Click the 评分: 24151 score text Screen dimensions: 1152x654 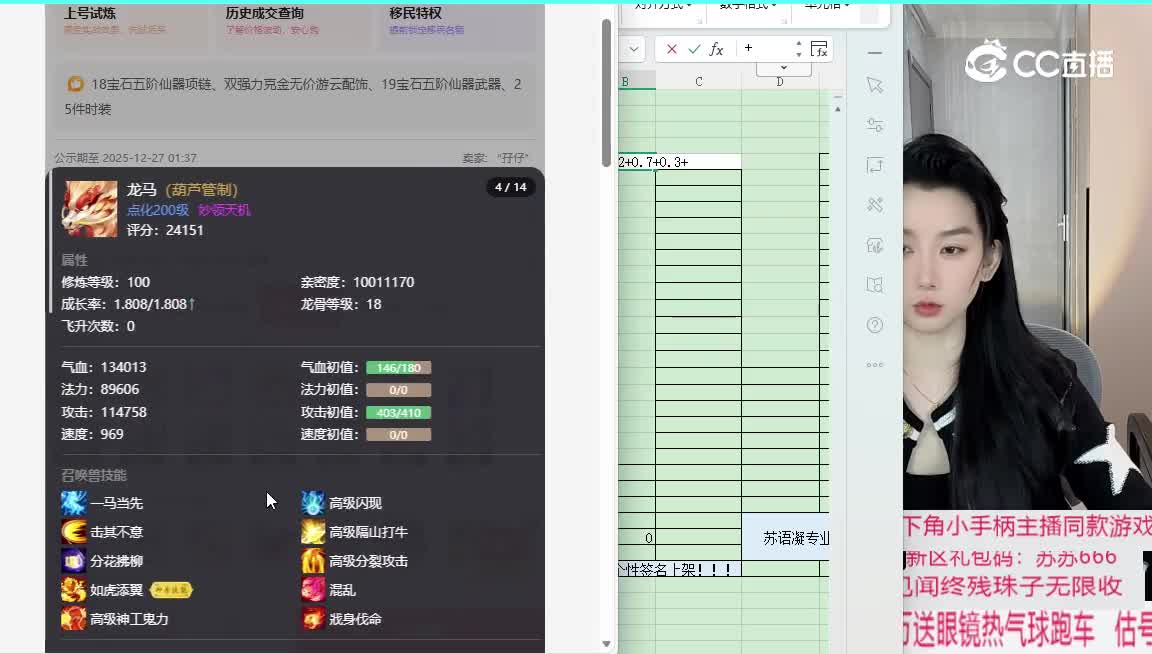coord(165,230)
